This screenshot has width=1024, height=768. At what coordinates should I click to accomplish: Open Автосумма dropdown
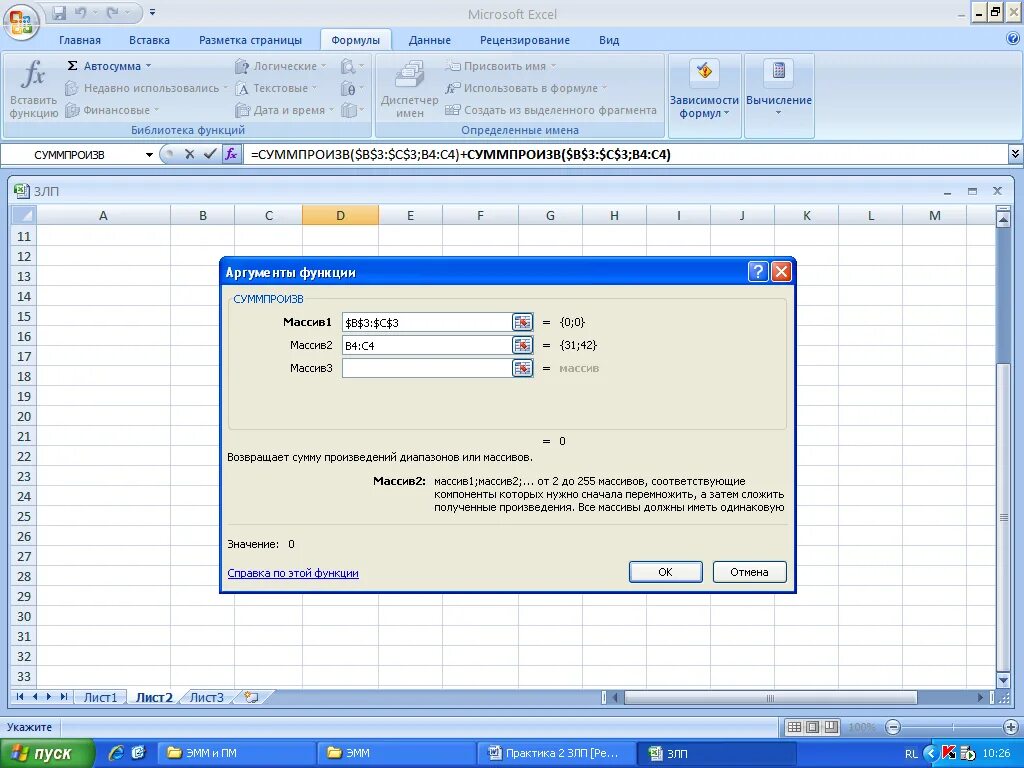tap(109, 66)
